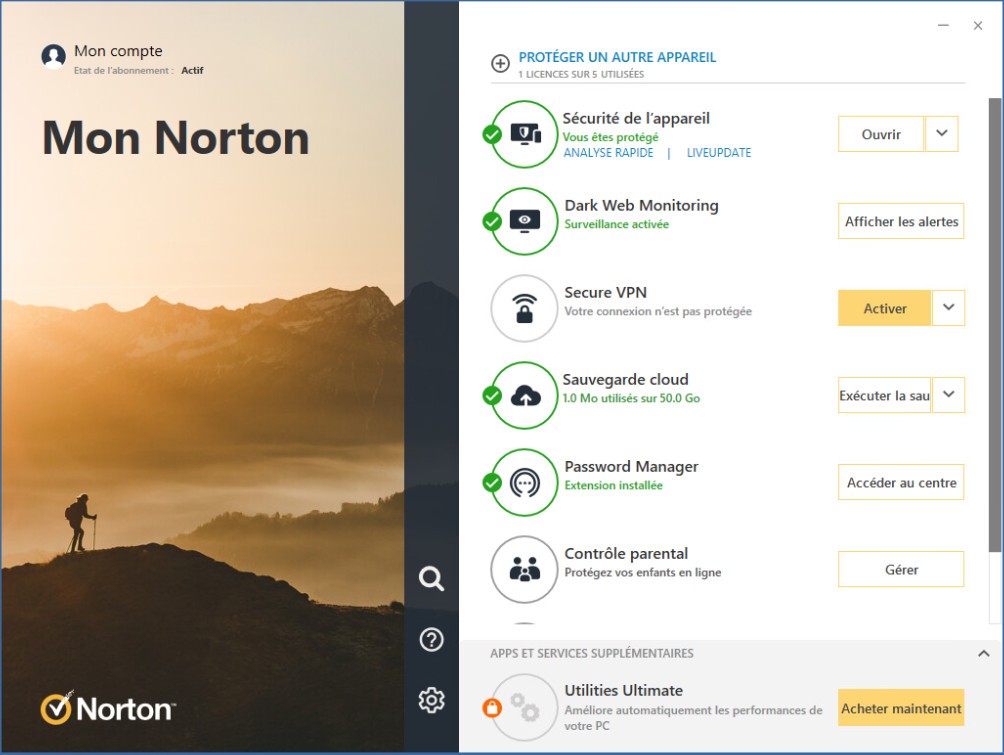
Task: Click the 'Password Manager' title
Action: tap(631, 467)
